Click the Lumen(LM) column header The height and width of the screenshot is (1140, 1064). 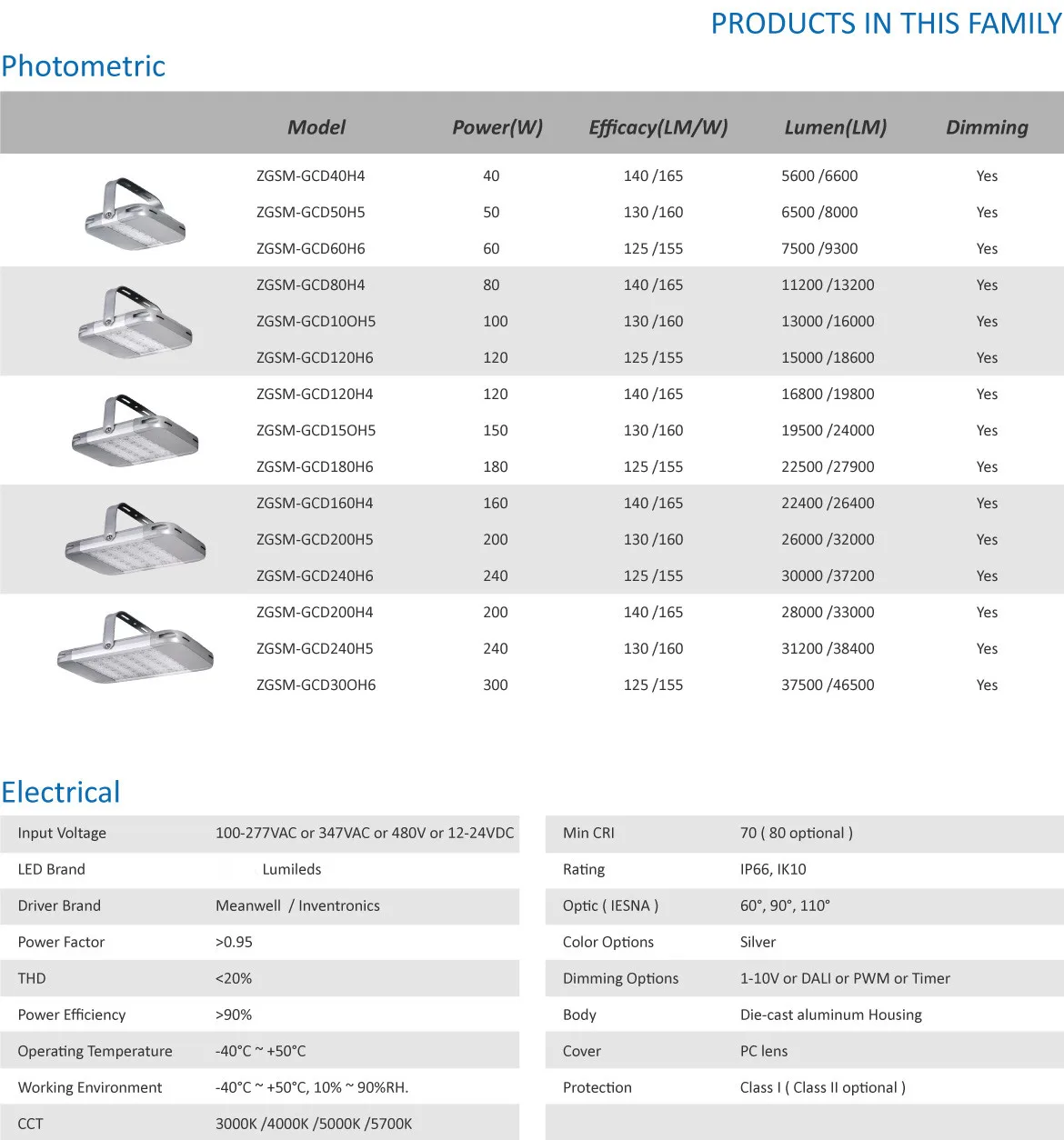(835, 127)
